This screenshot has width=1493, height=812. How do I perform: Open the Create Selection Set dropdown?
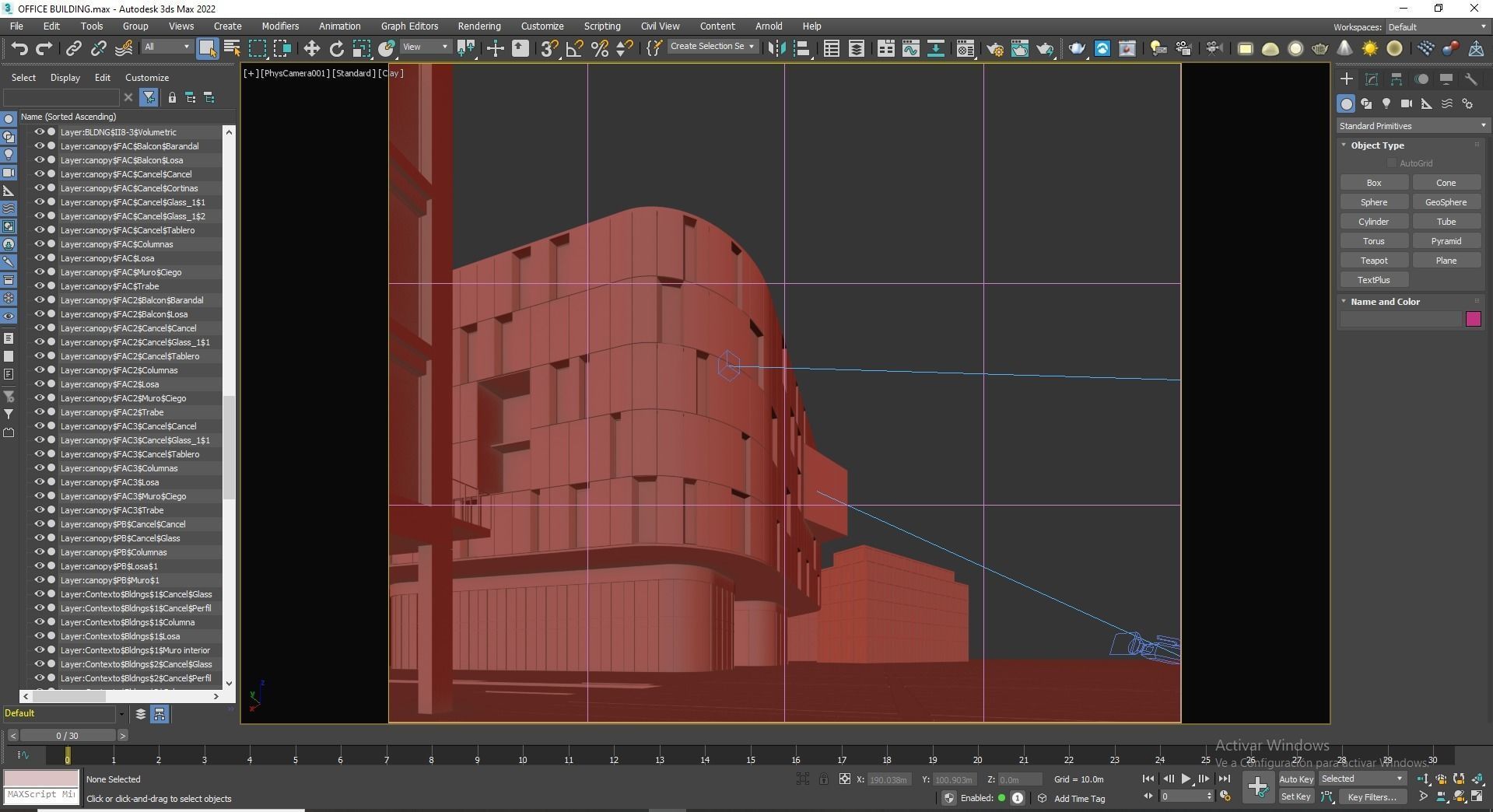713,47
